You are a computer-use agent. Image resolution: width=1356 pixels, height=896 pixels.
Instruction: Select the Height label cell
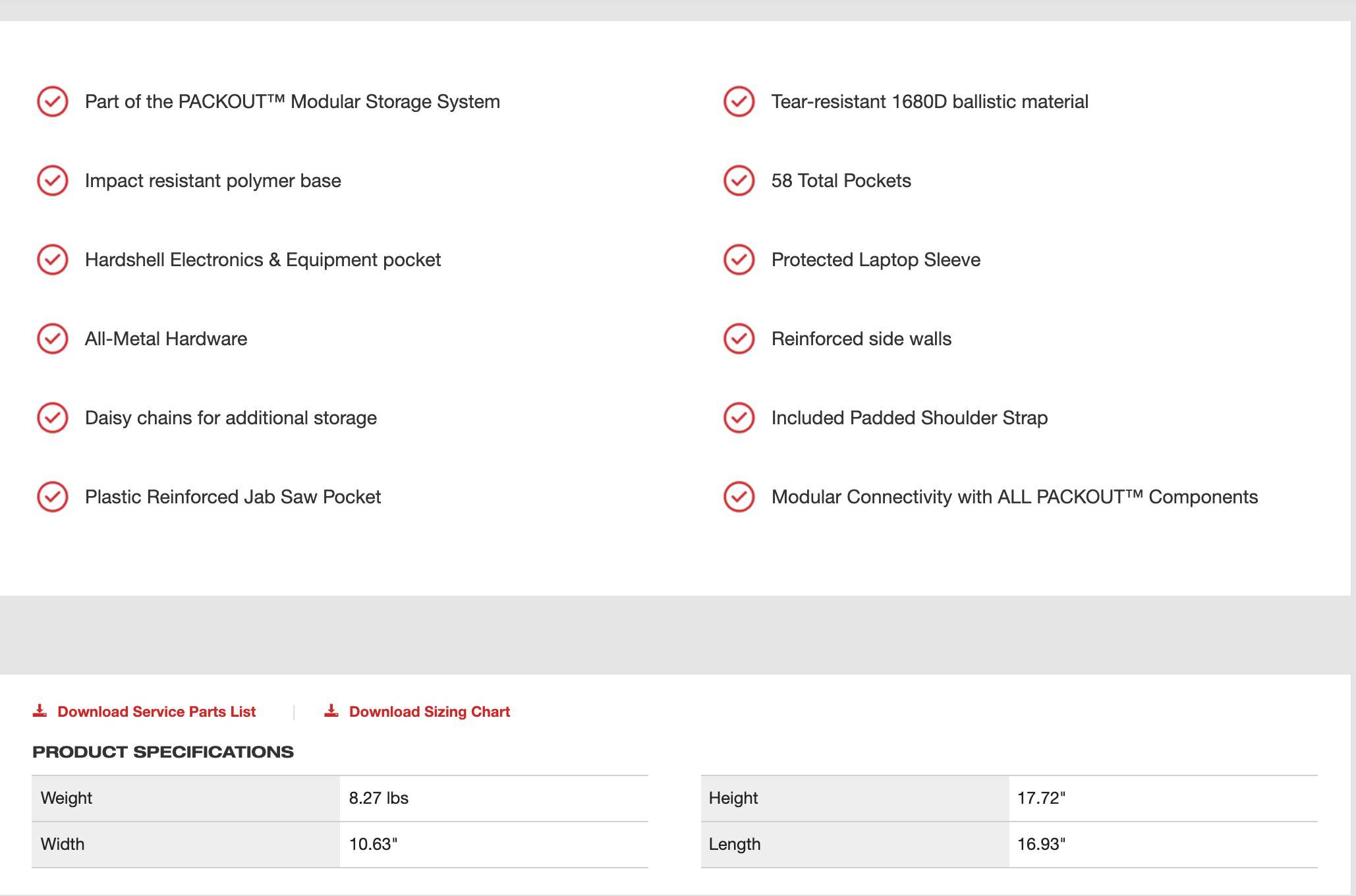855,798
